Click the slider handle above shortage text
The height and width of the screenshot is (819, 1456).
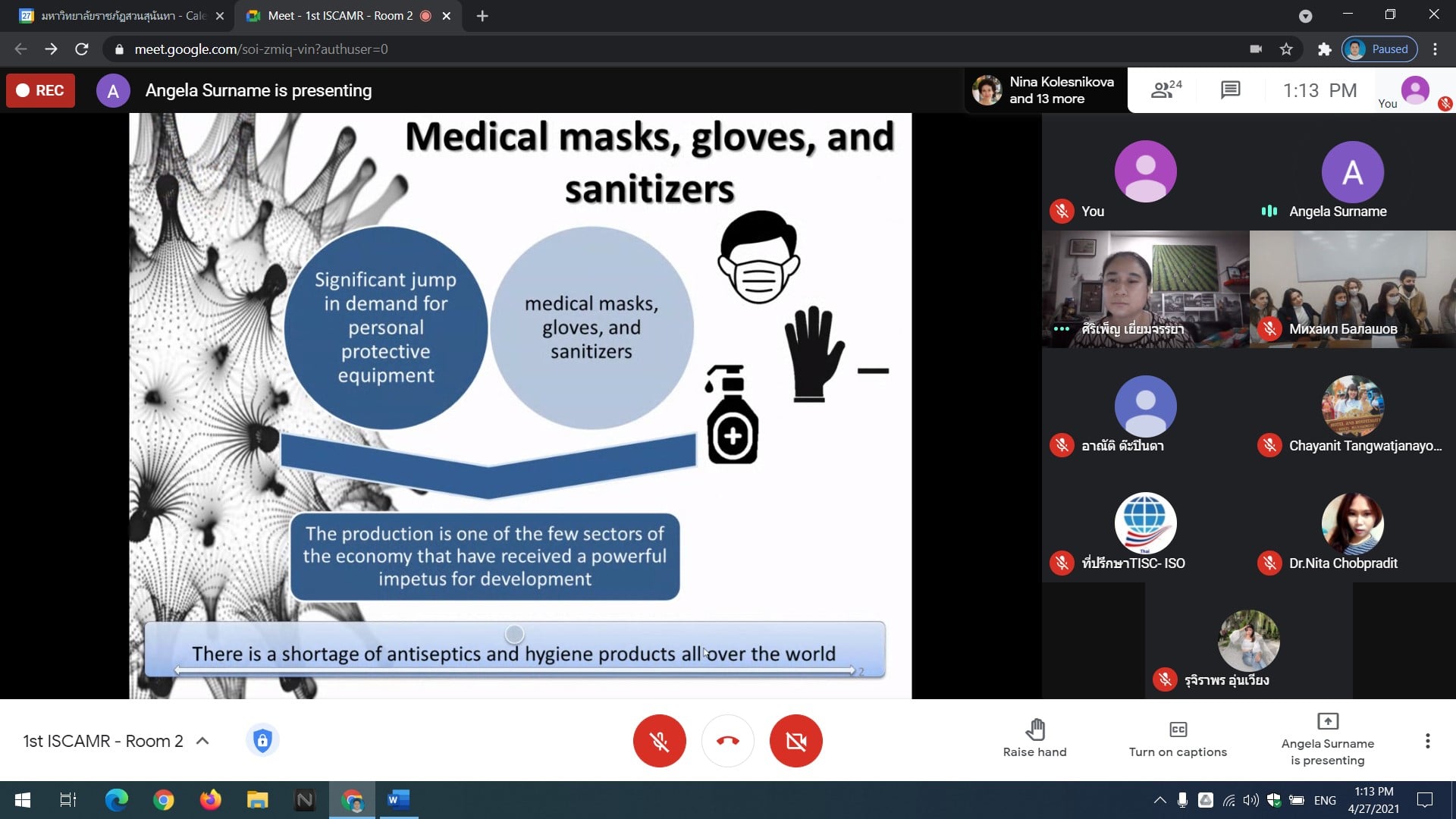click(x=514, y=634)
